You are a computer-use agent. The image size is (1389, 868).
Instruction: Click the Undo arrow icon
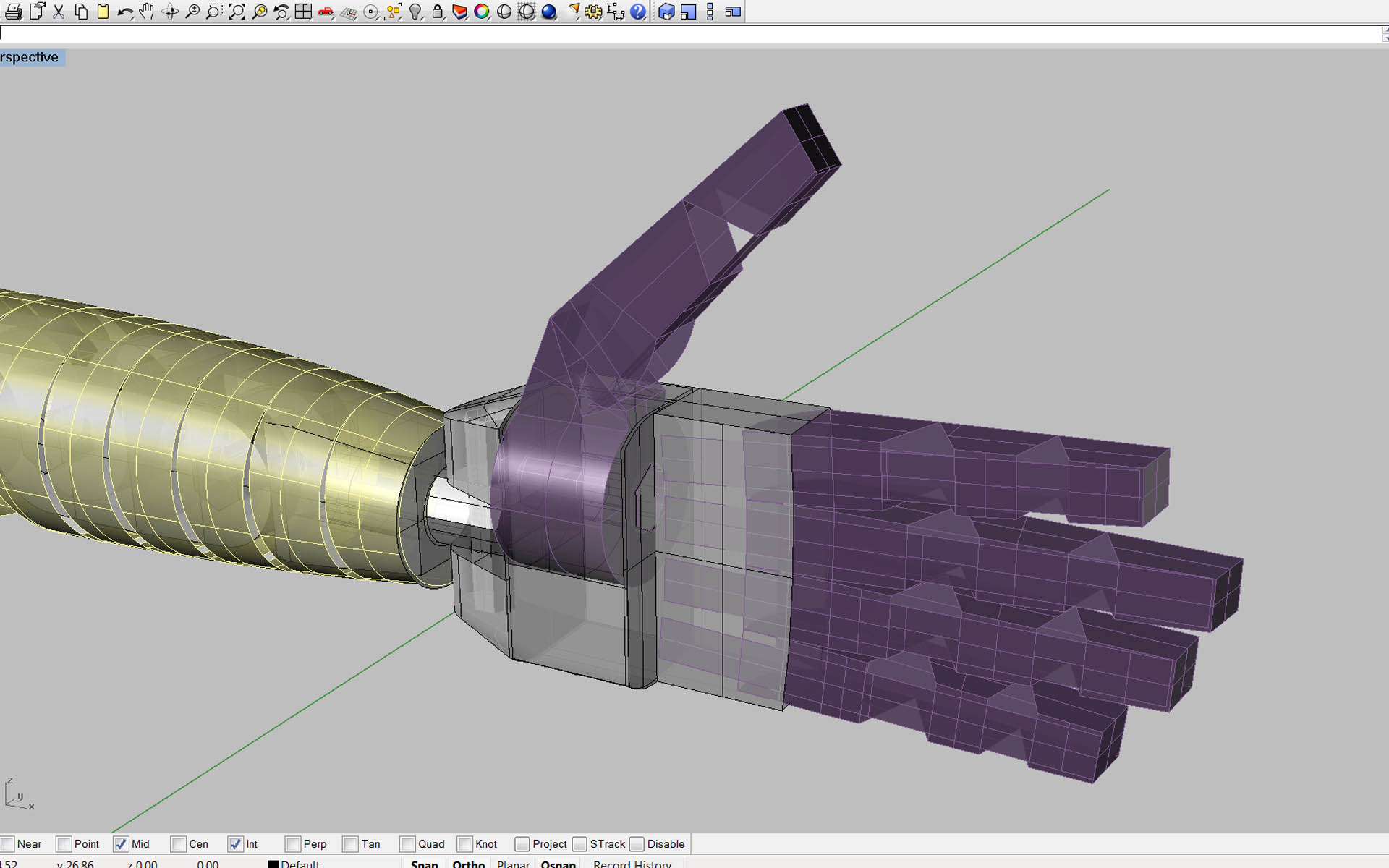coord(125,12)
